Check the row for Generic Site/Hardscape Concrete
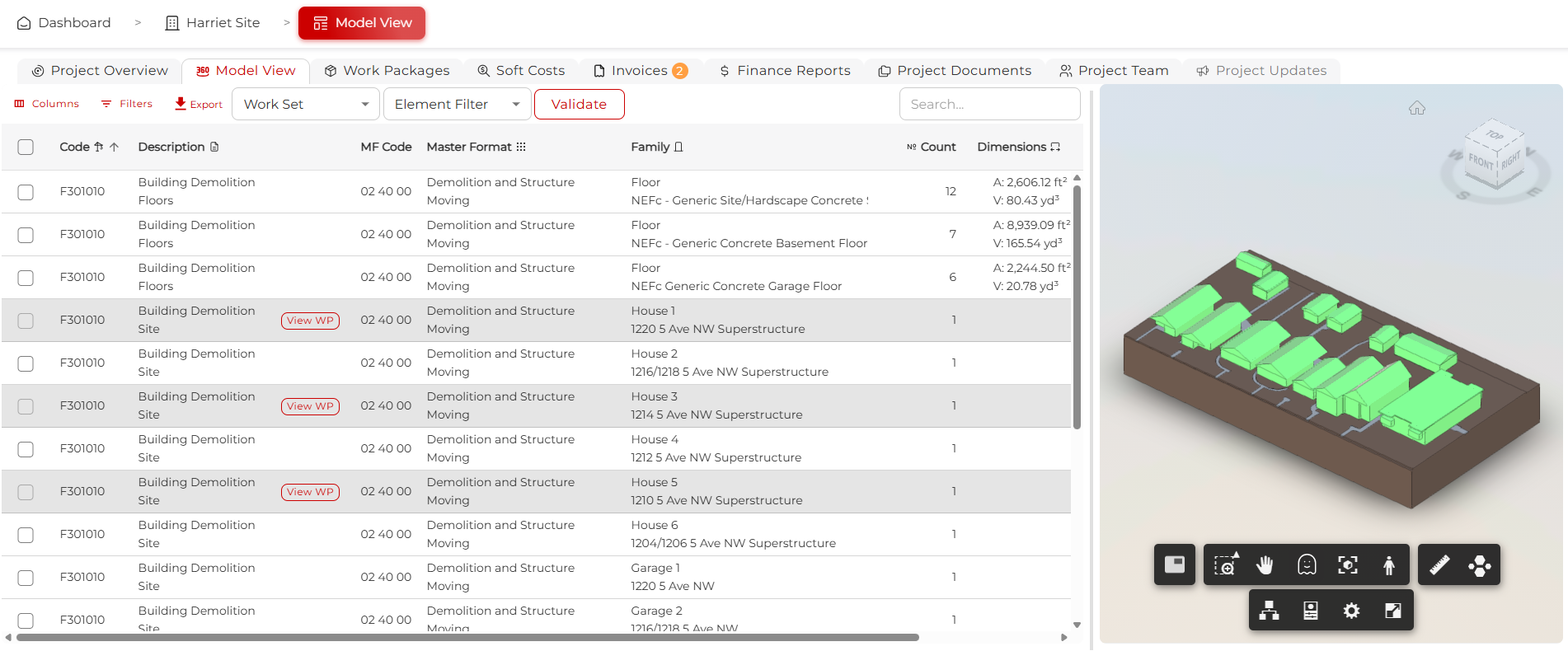This screenshot has height=651, width=1568. (x=26, y=192)
